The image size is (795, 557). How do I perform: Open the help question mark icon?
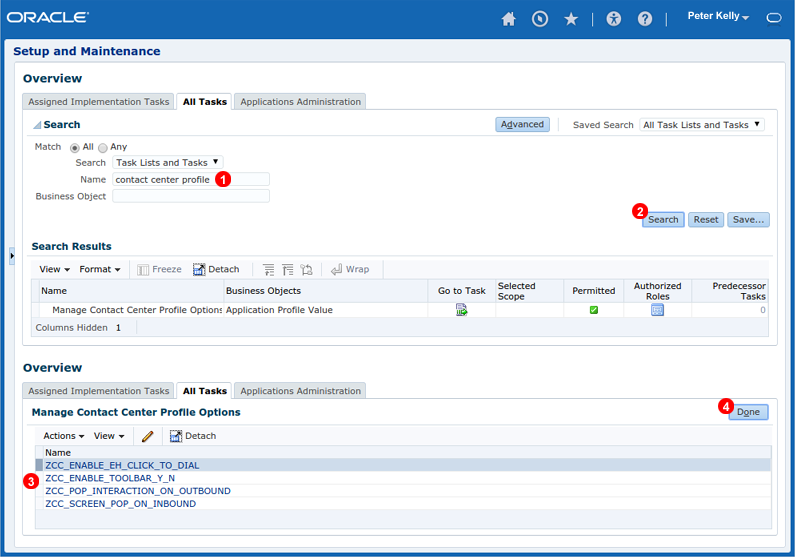click(645, 19)
